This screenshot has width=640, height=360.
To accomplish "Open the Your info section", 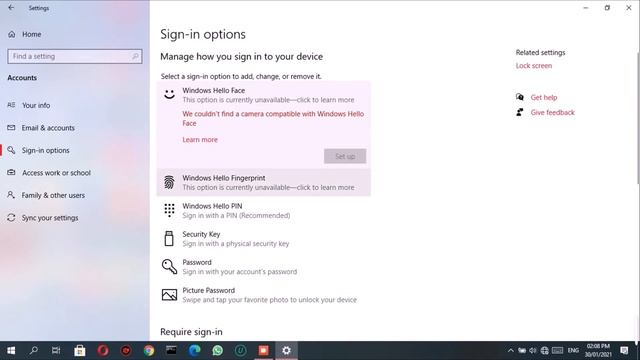I will tap(36, 105).
